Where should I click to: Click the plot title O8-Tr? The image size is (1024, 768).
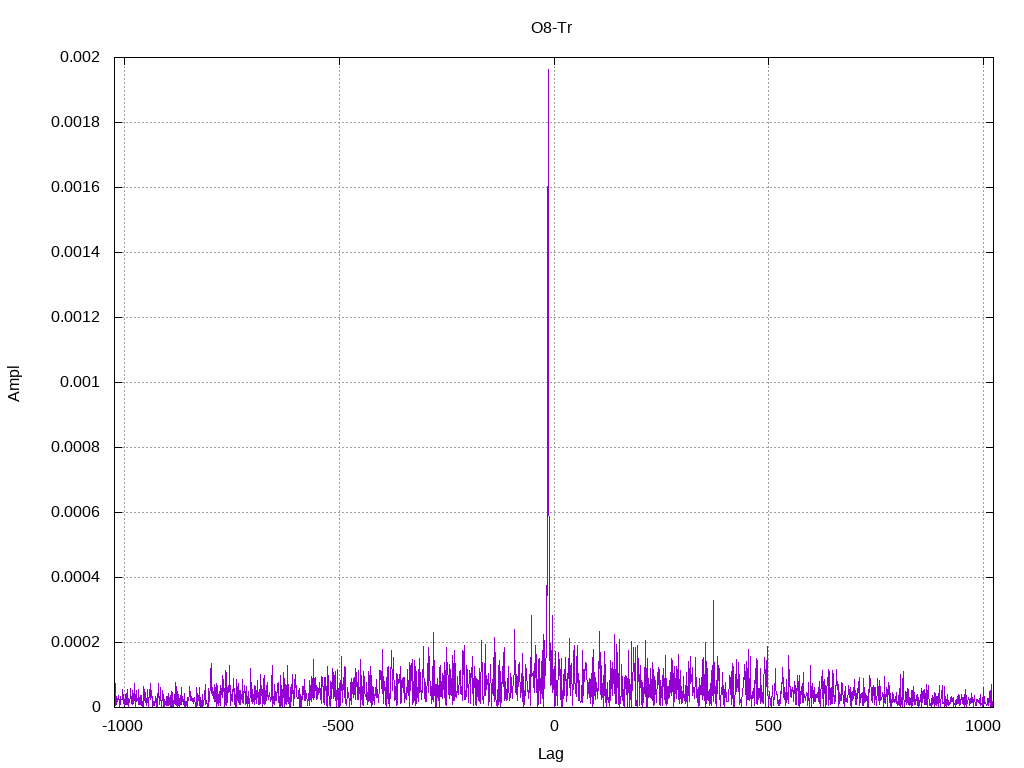coord(551,27)
